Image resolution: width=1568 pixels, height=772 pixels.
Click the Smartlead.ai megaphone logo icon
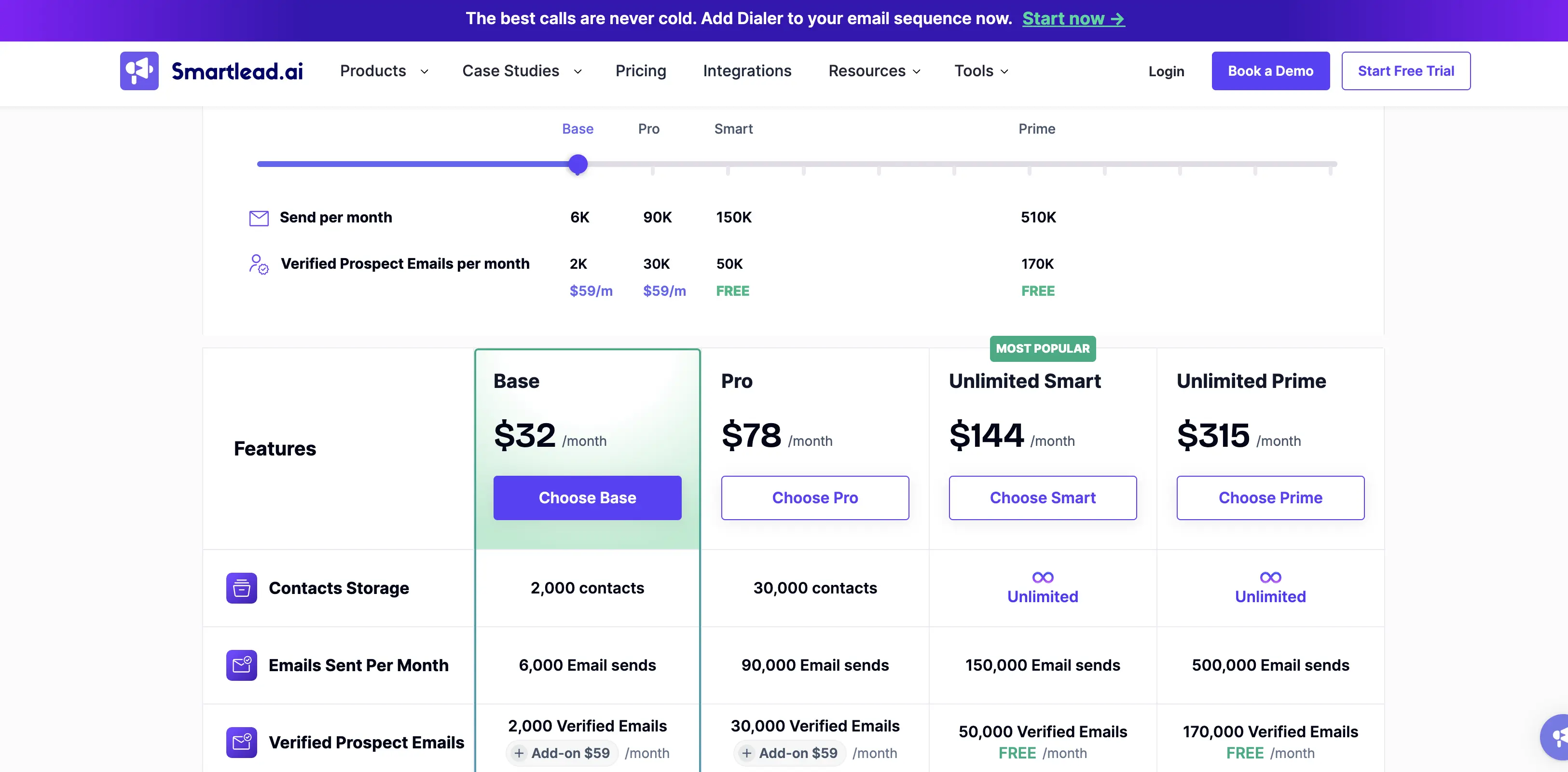(x=139, y=70)
